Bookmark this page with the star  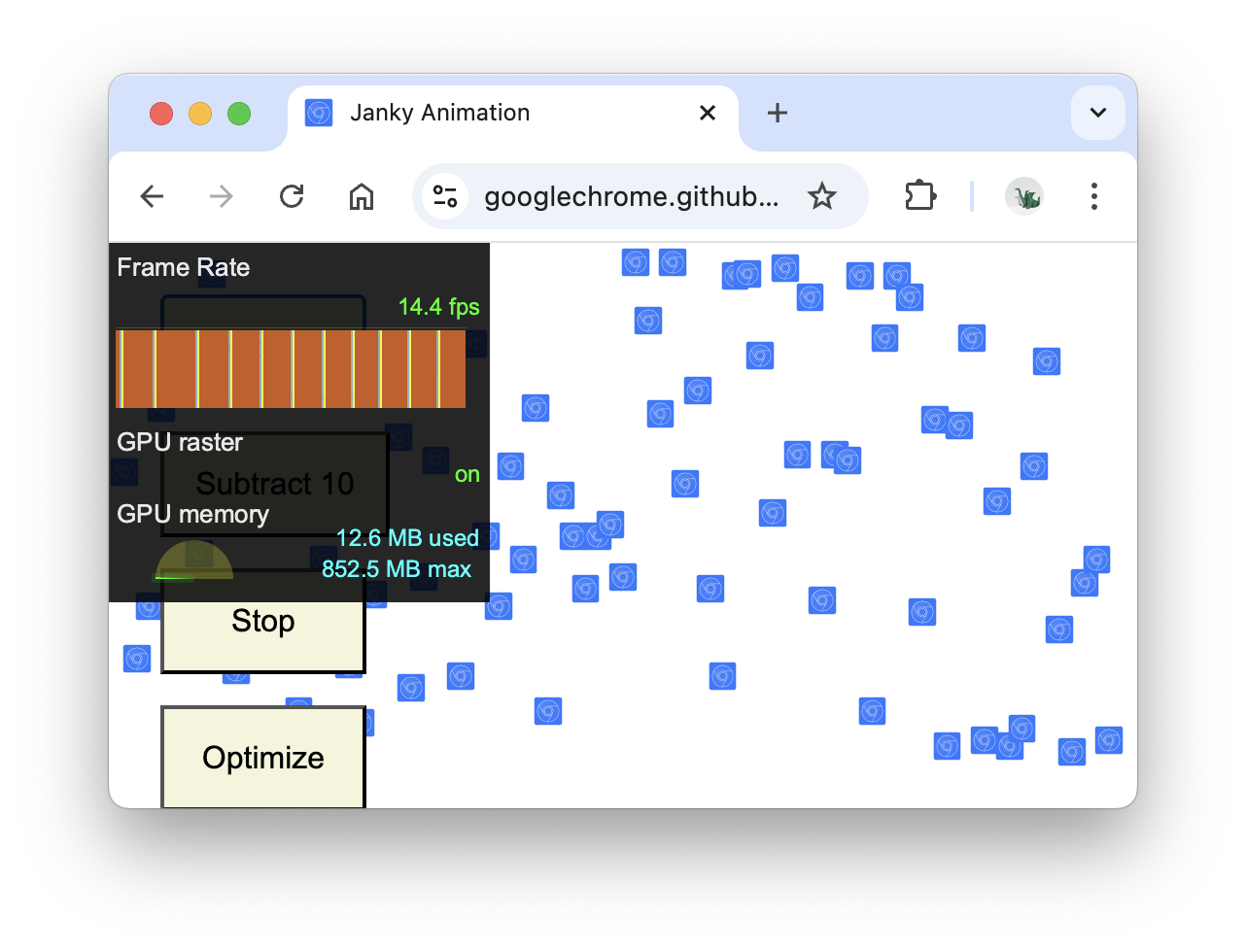click(822, 197)
